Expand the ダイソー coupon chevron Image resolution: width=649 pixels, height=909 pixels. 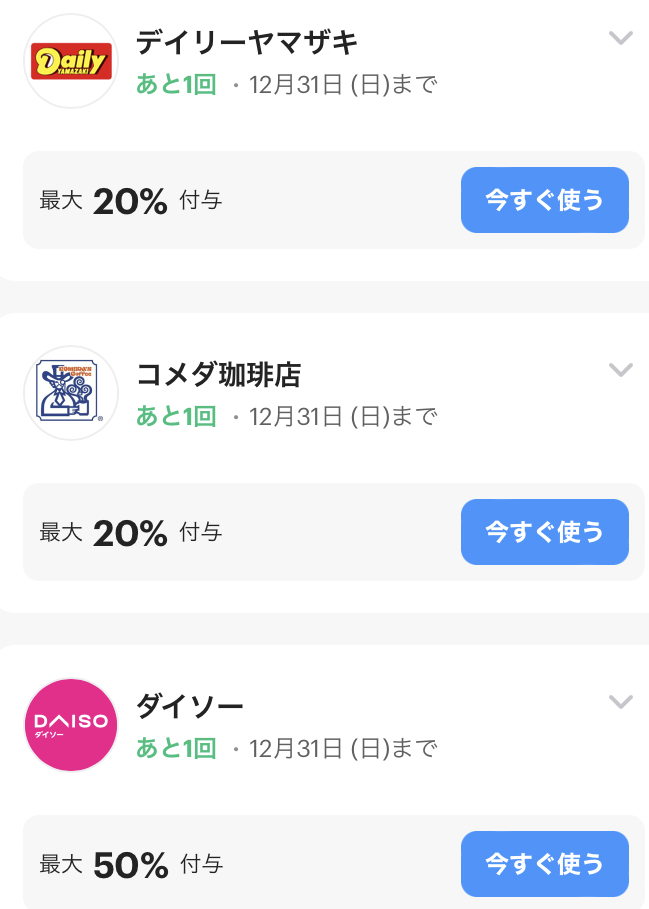tap(621, 702)
